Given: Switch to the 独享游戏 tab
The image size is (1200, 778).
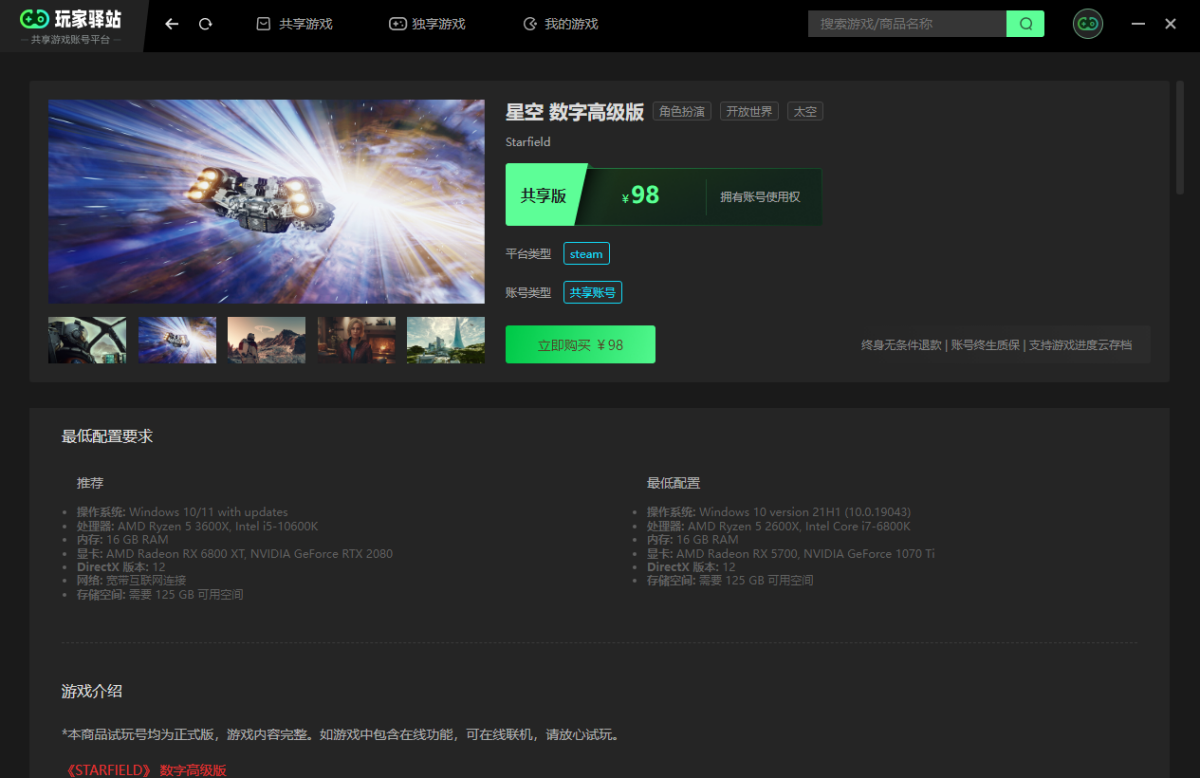Looking at the screenshot, I should coord(427,24).
